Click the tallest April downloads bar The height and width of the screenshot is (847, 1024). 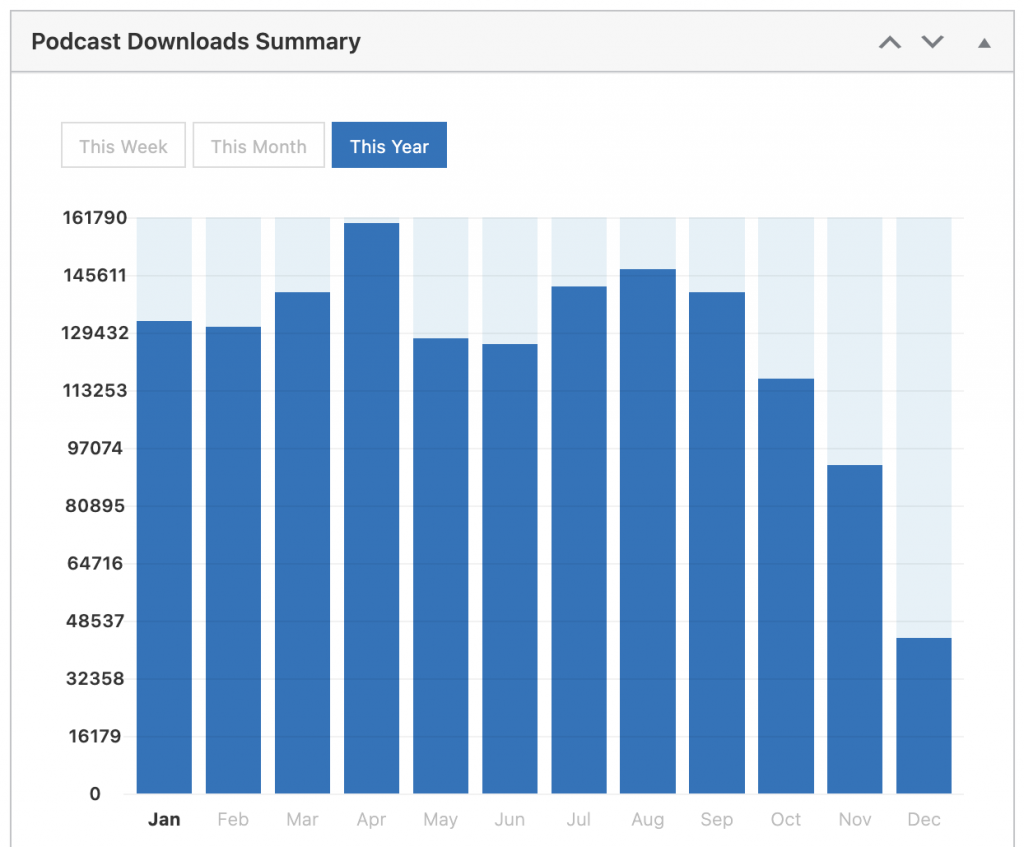coord(371,508)
